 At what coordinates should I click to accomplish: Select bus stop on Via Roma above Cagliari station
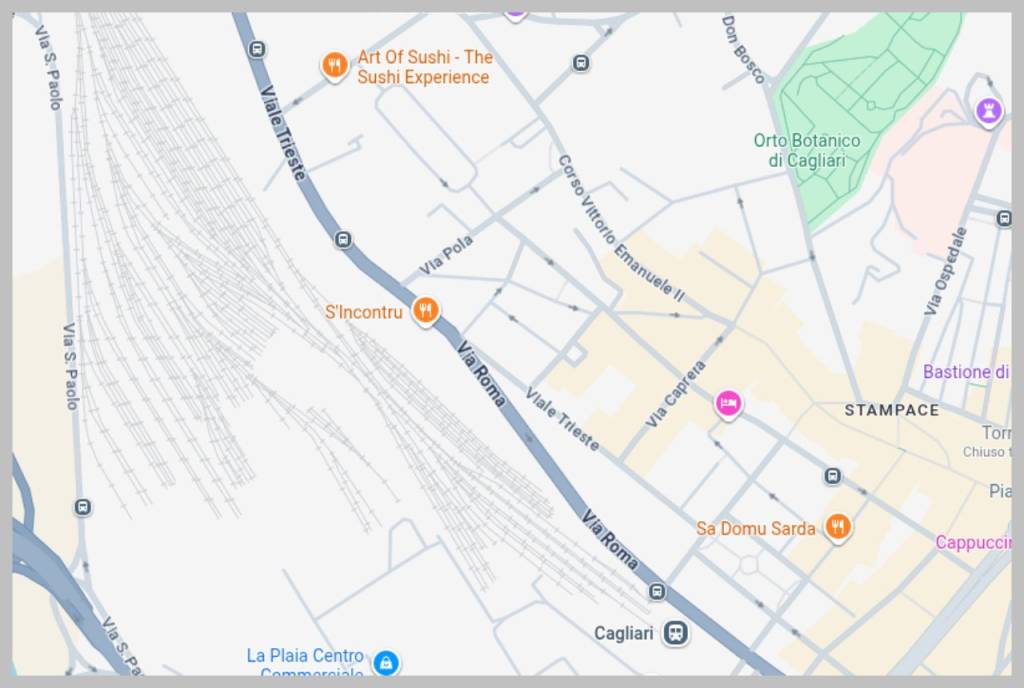click(x=657, y=591)
